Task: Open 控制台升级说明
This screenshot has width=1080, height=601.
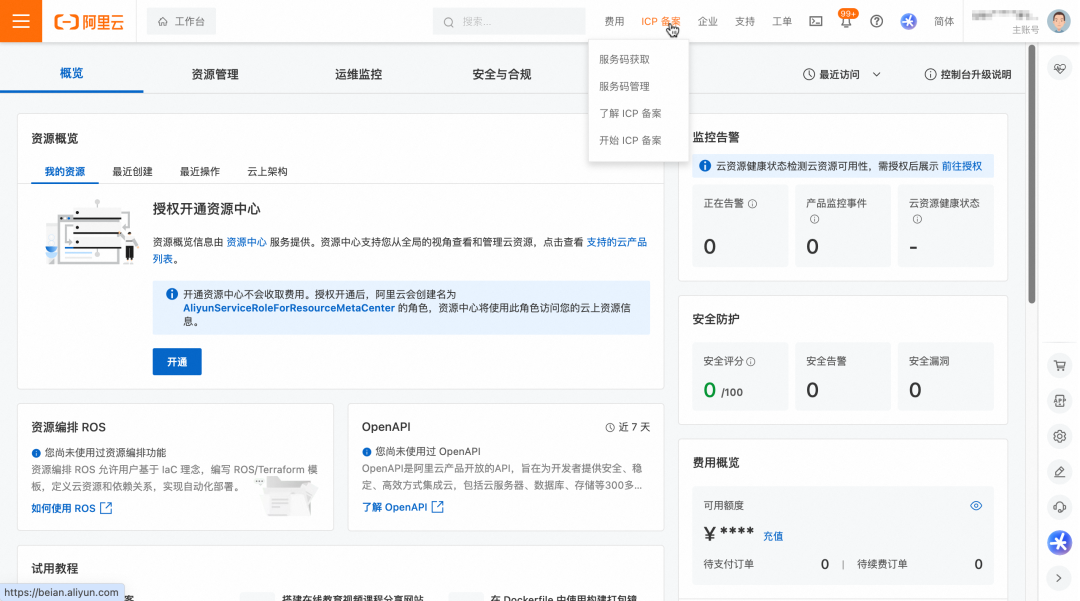Action: [968, 74]
